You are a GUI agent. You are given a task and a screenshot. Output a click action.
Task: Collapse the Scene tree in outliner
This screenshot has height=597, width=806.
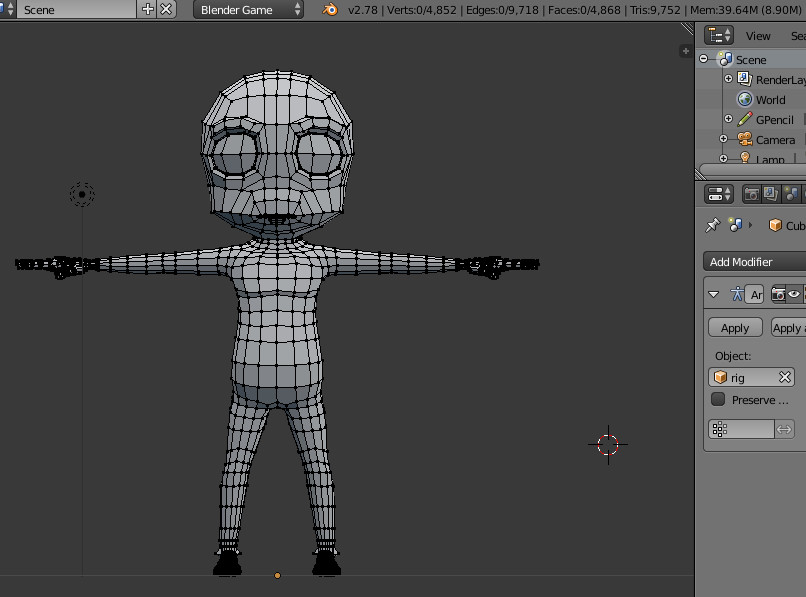point(704,60)
